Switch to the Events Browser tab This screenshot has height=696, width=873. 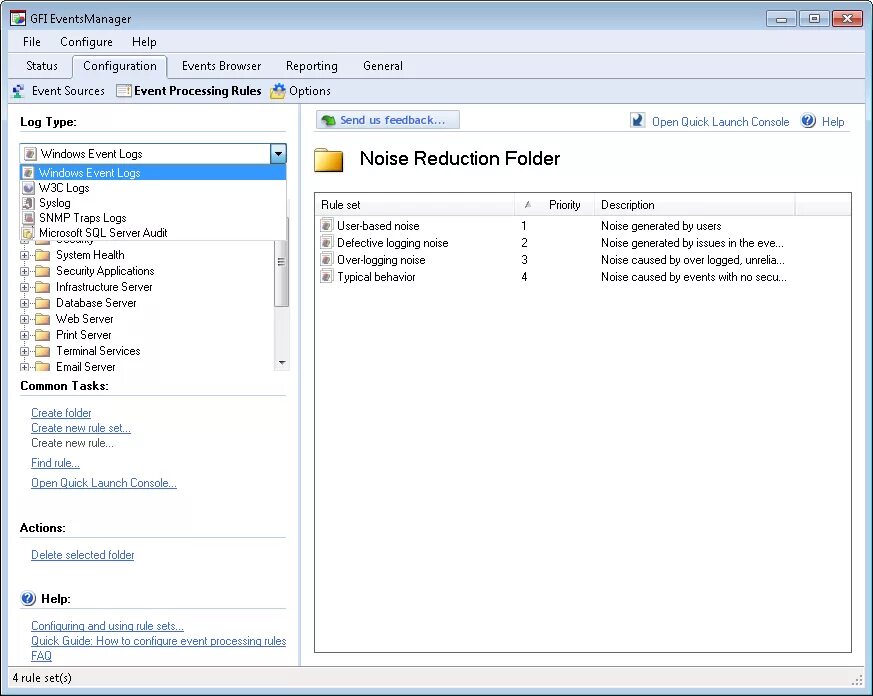coord(222,66)
